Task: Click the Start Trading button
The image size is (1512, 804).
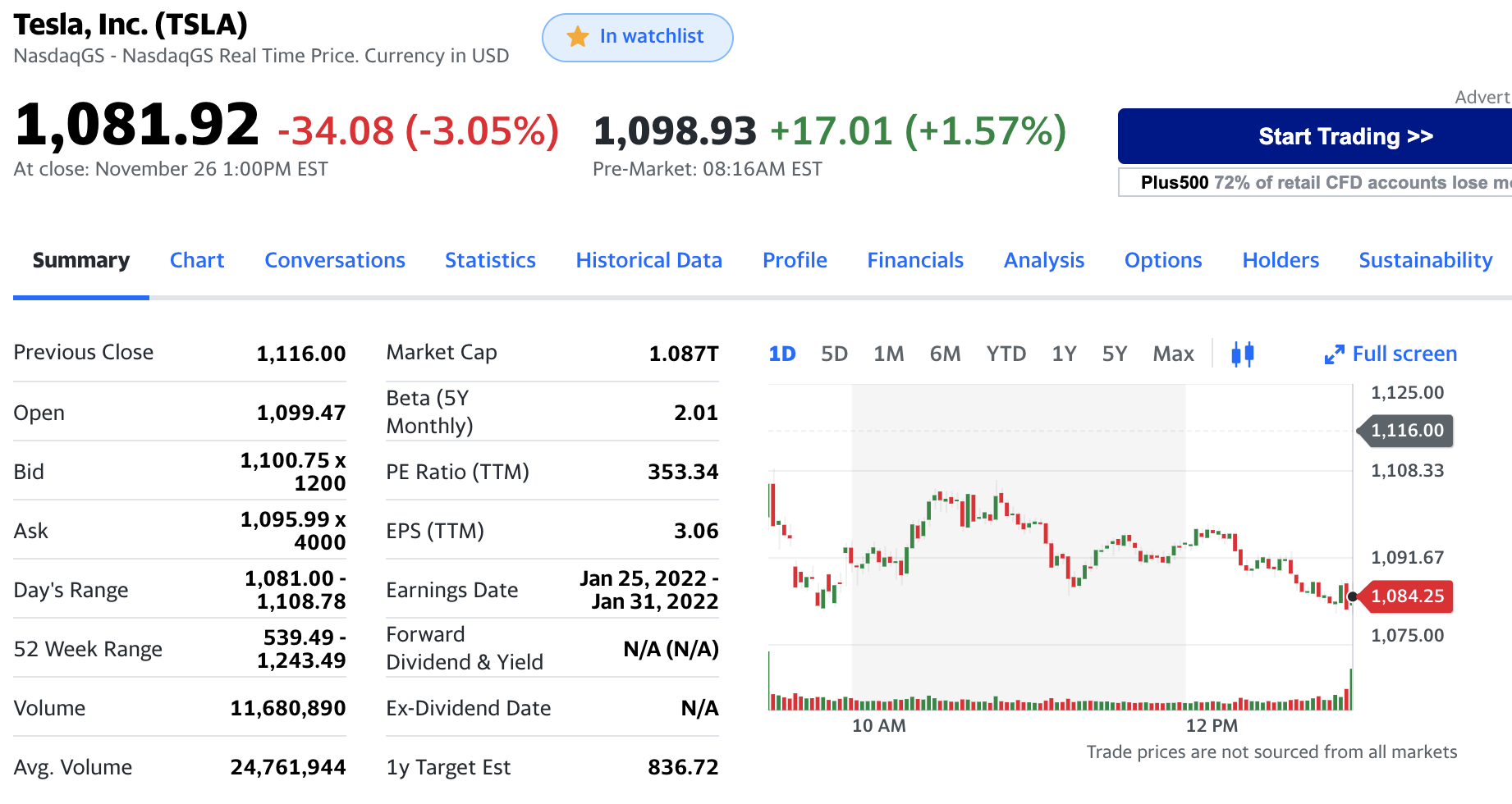Action: click(x=1345, y=136)
